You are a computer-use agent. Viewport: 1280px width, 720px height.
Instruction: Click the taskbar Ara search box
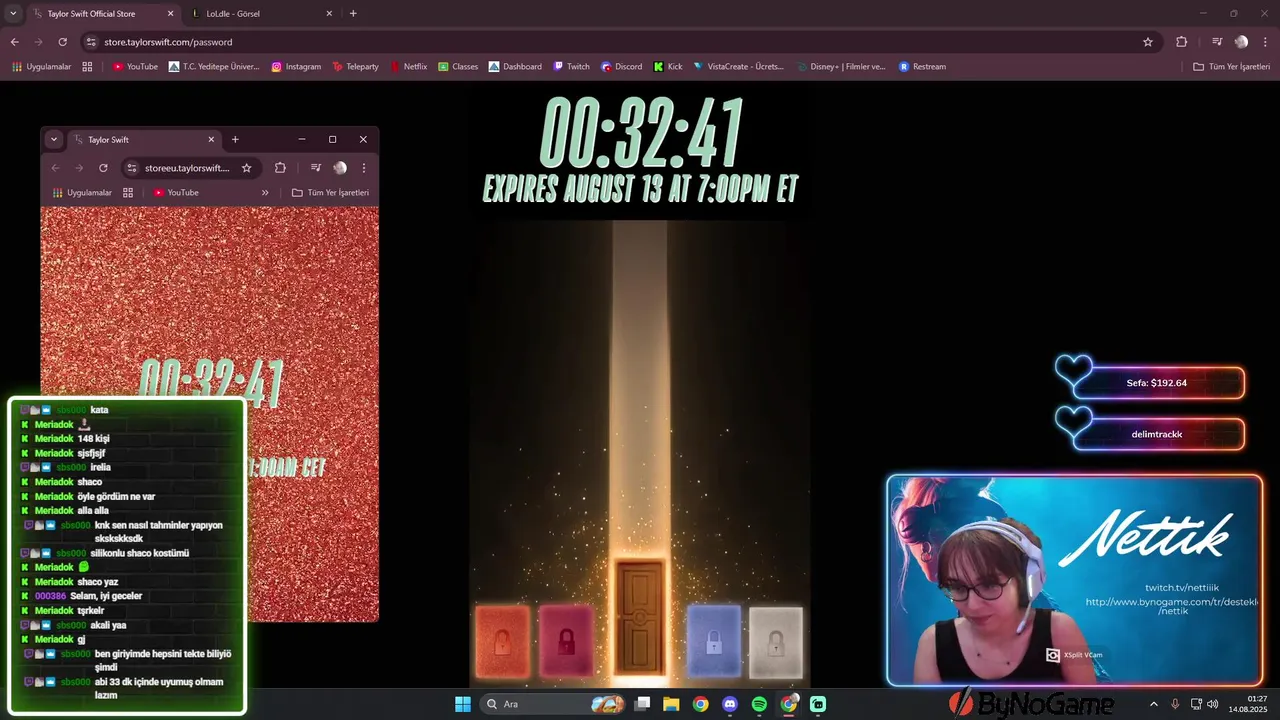(552, 704)
